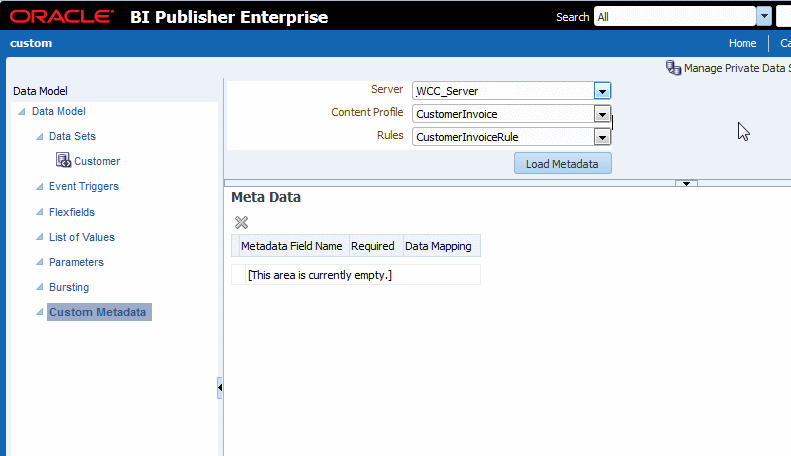Click the CustomerInvoiceRule Rules field

tap(503, 137)
